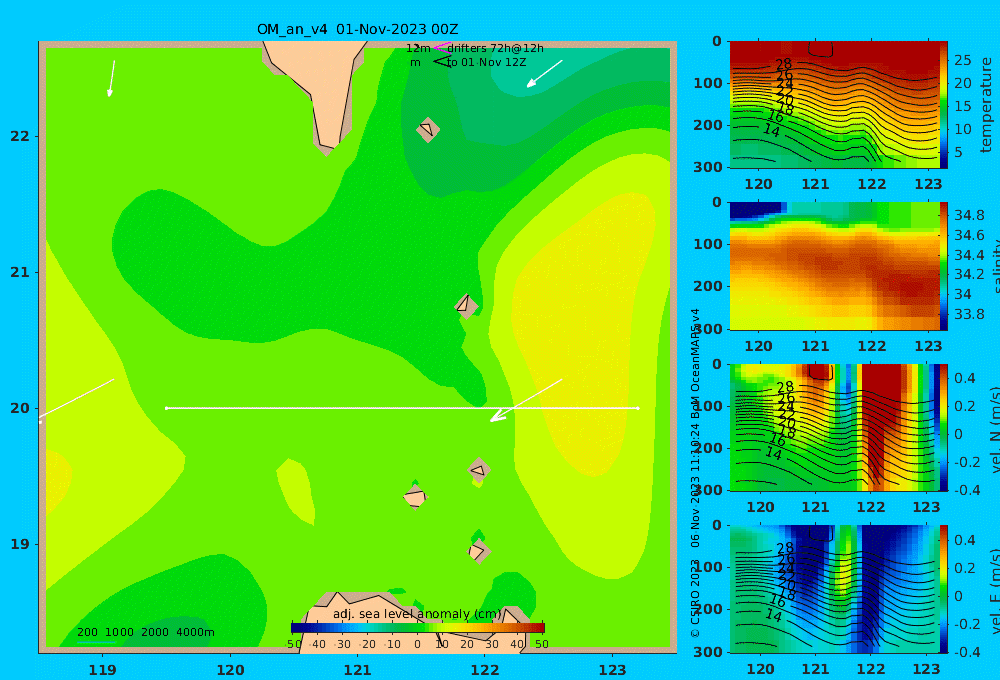Screen dimensions: 1000x680
Task: Click the downward white arrow above latitude 22
Action: (x=111, y=78)
